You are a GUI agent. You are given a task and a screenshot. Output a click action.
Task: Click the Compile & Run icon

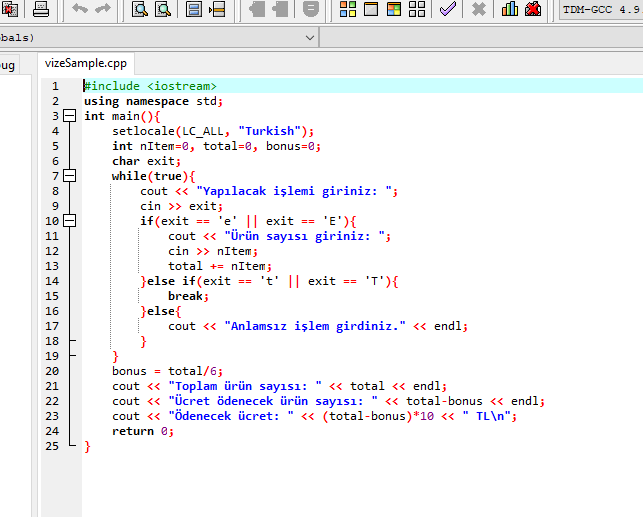click(393, 10)
